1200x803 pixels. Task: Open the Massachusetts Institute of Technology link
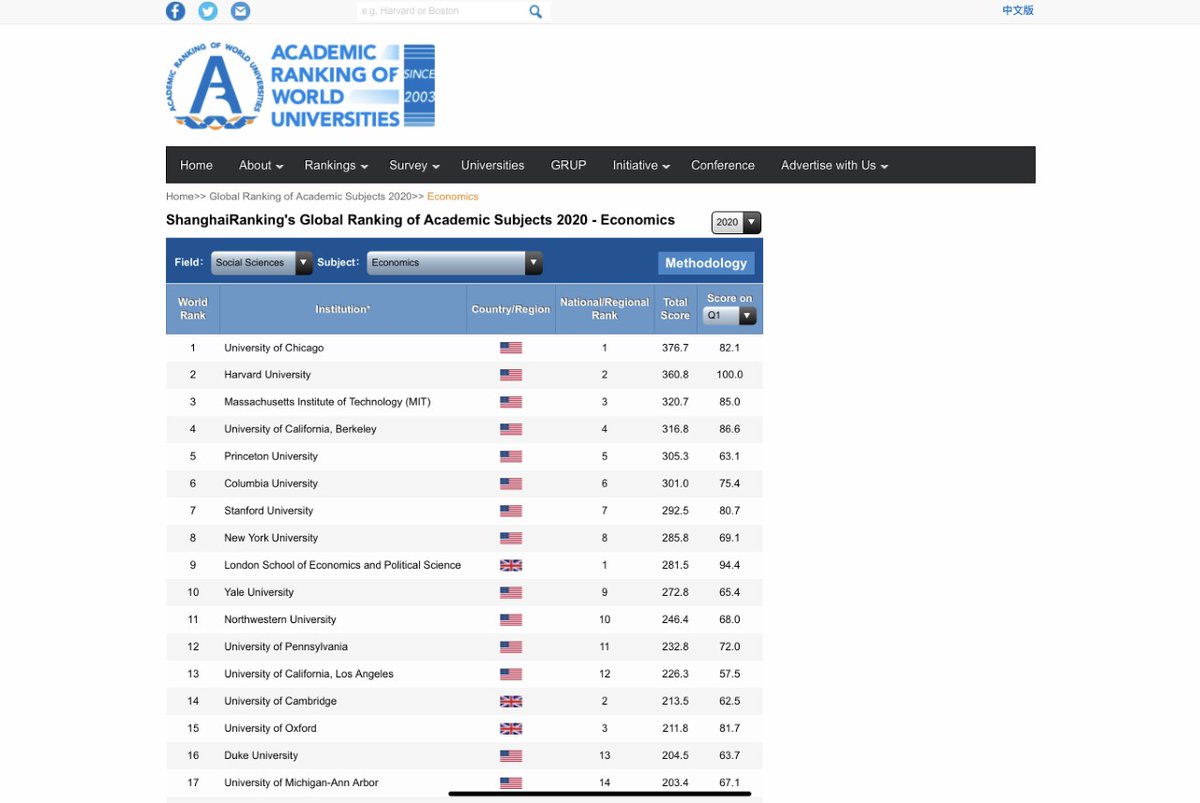pyautogui.click(x=327, y=402)
